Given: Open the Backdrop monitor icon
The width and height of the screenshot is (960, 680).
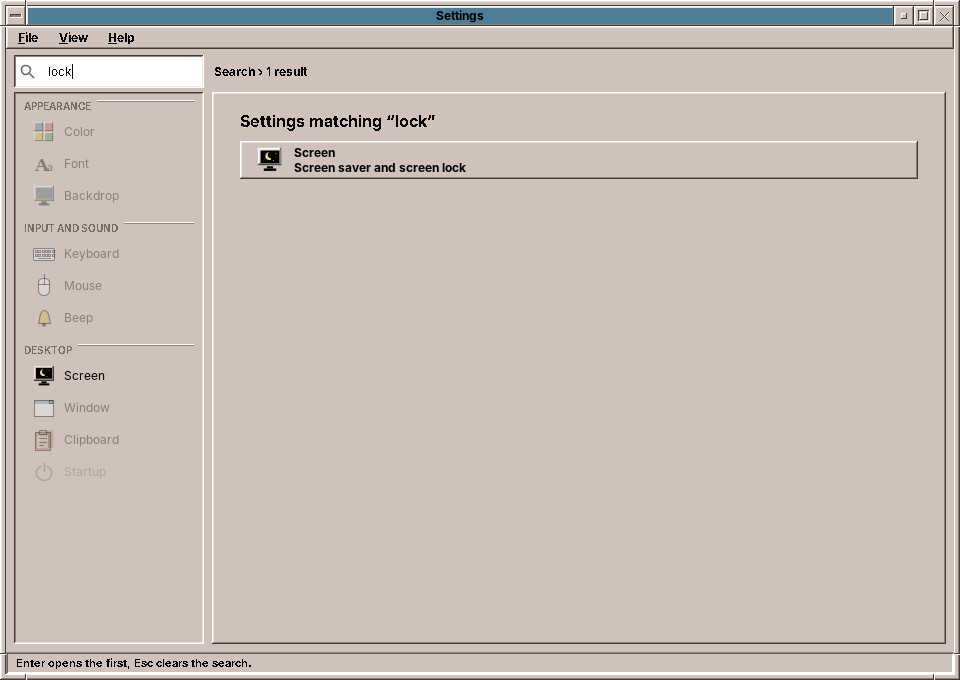Looking at the screenshot, I should (43, 196).
